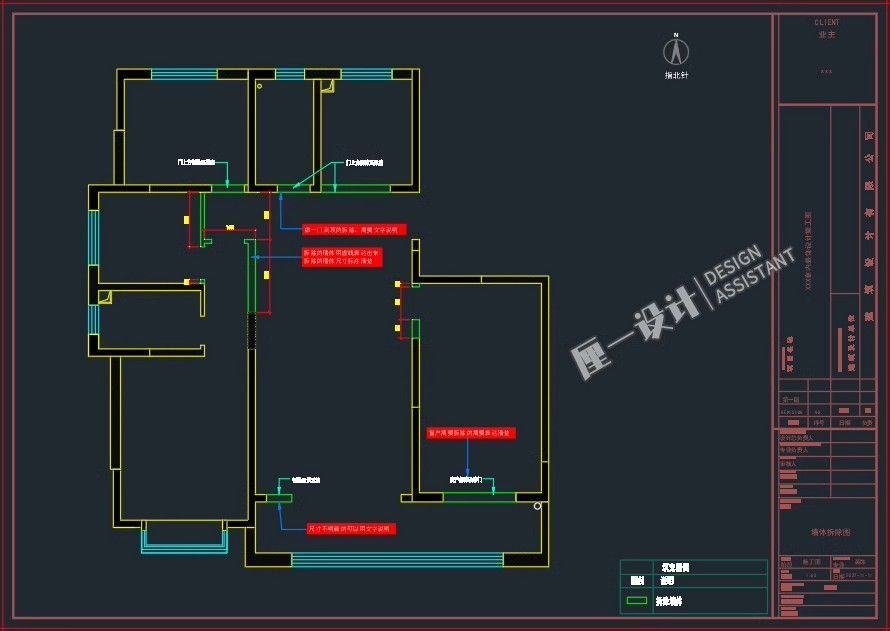Click the red annotation box inside the right room

(470, 433)
